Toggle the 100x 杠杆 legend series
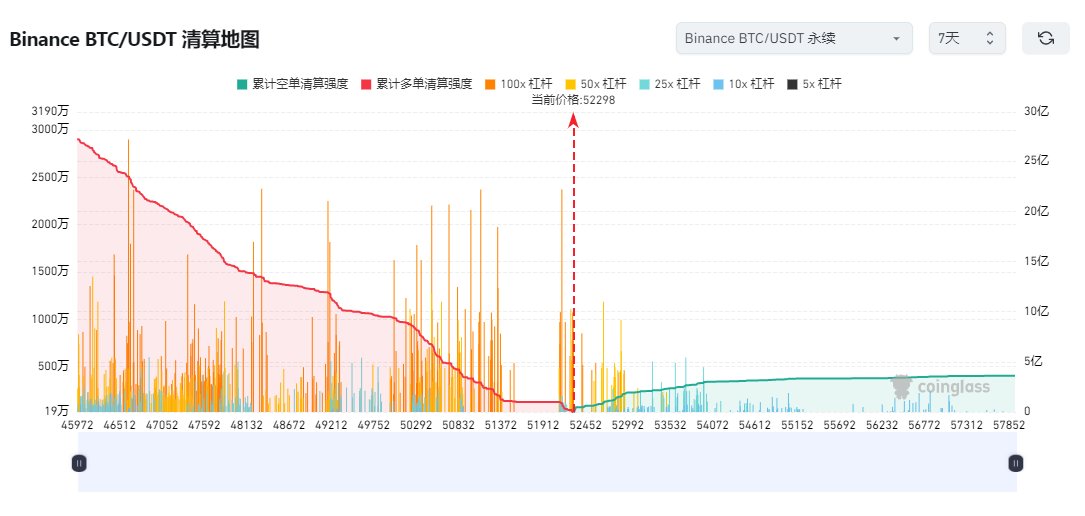Screen dimensions: 1085x516 click(x=518, y=84)
